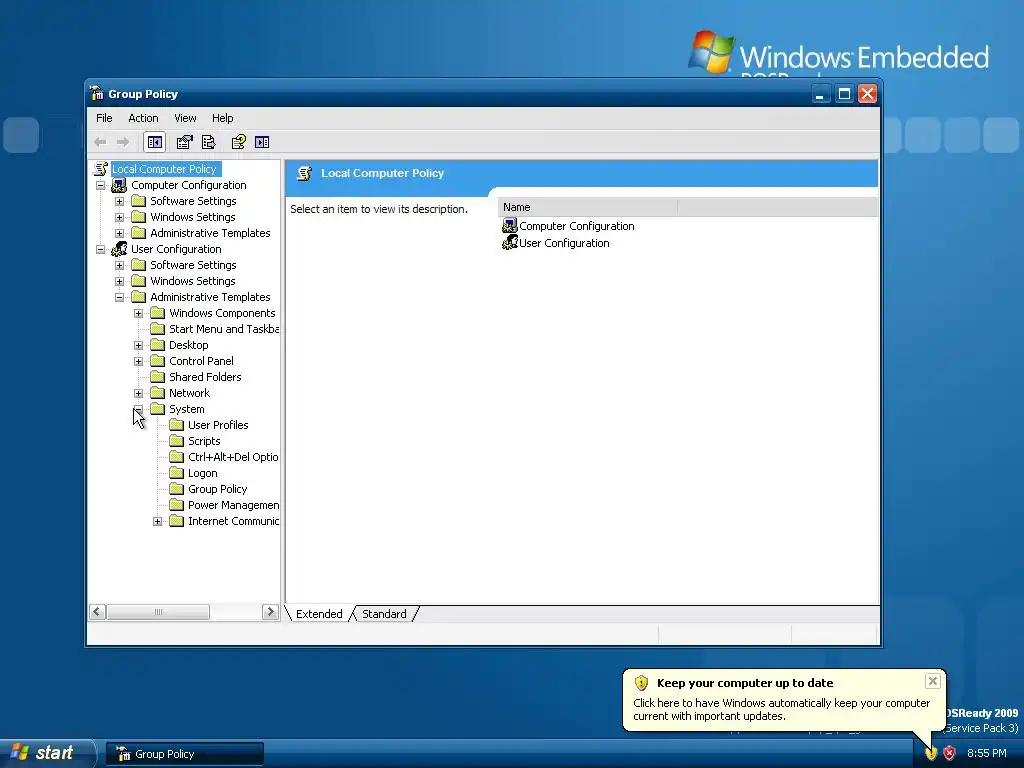This screenshot has width=1024, height=768.
Task: Click the red security alert tray icon
Action: tap(949, 753)
